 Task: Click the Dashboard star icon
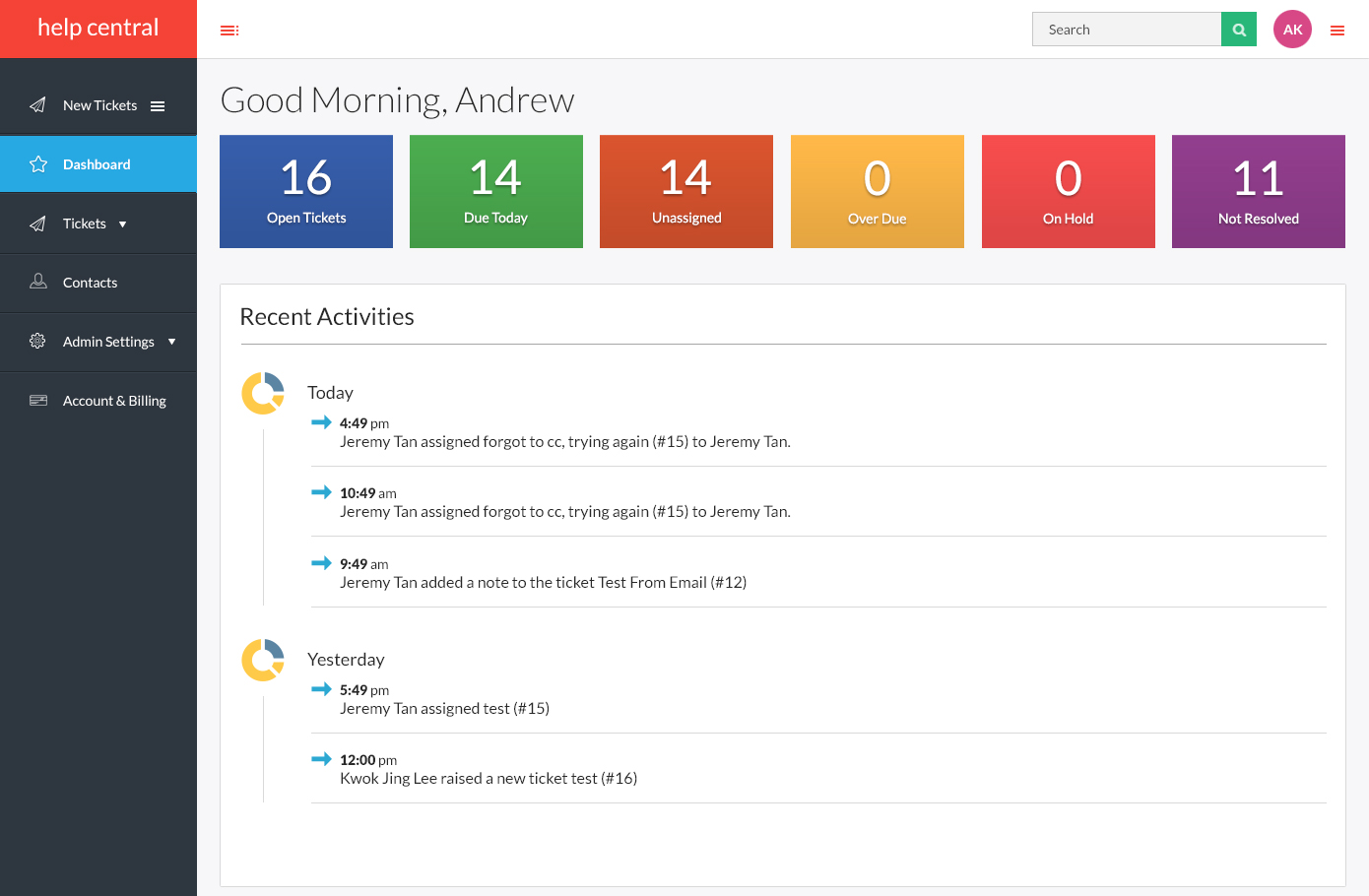tap(38, 164)
